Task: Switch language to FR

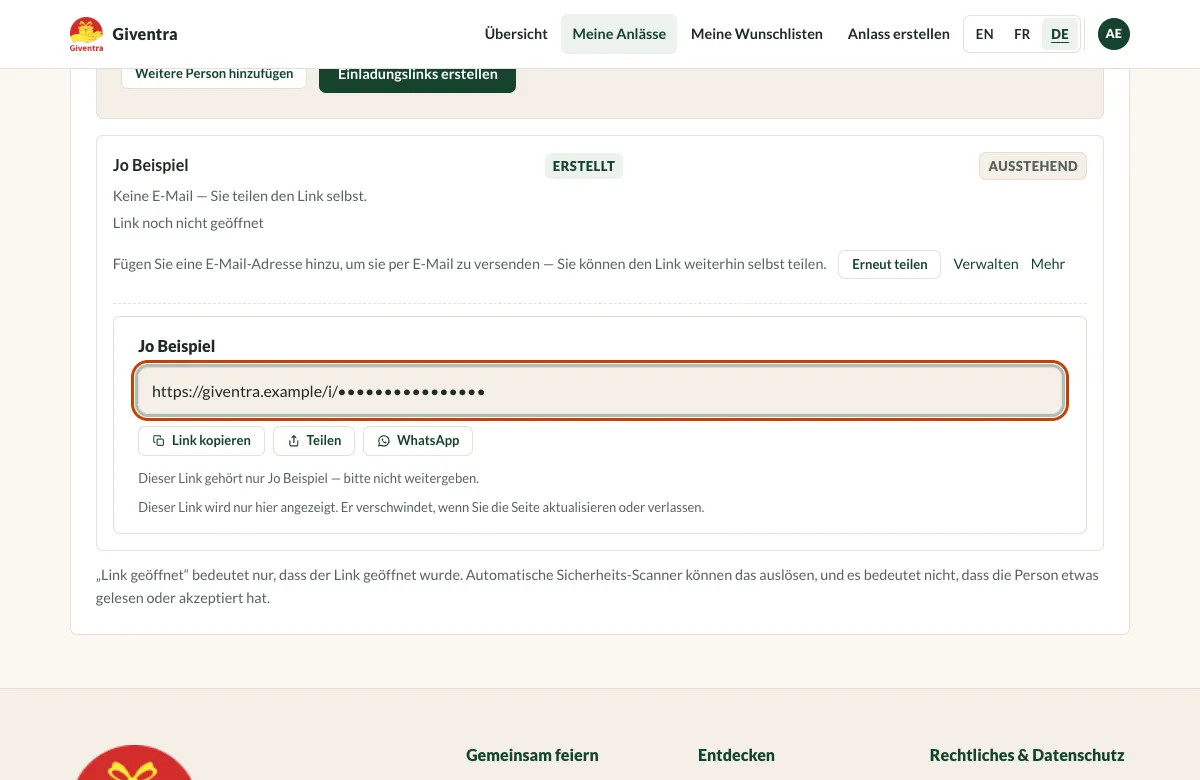Action: point(1022,34)
